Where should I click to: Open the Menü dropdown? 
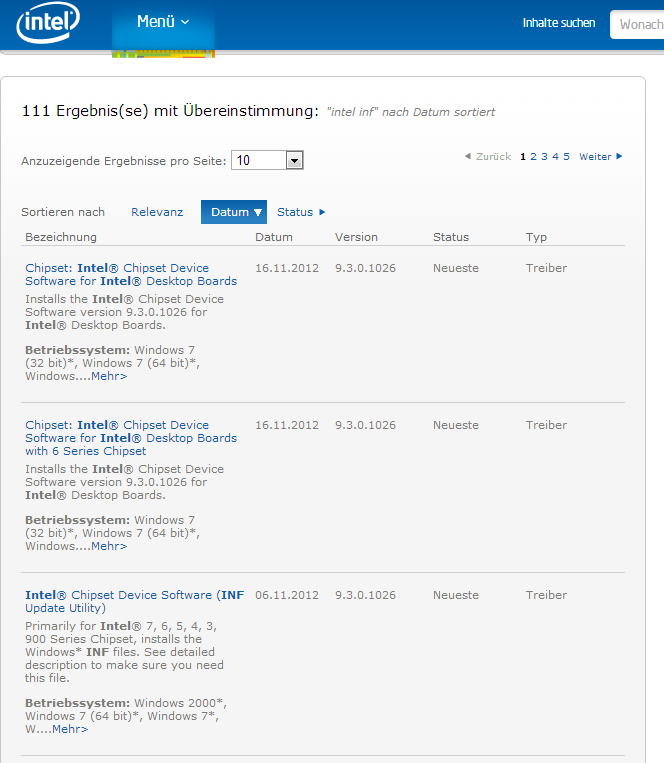pyautogui.click(x=163, y=22)
